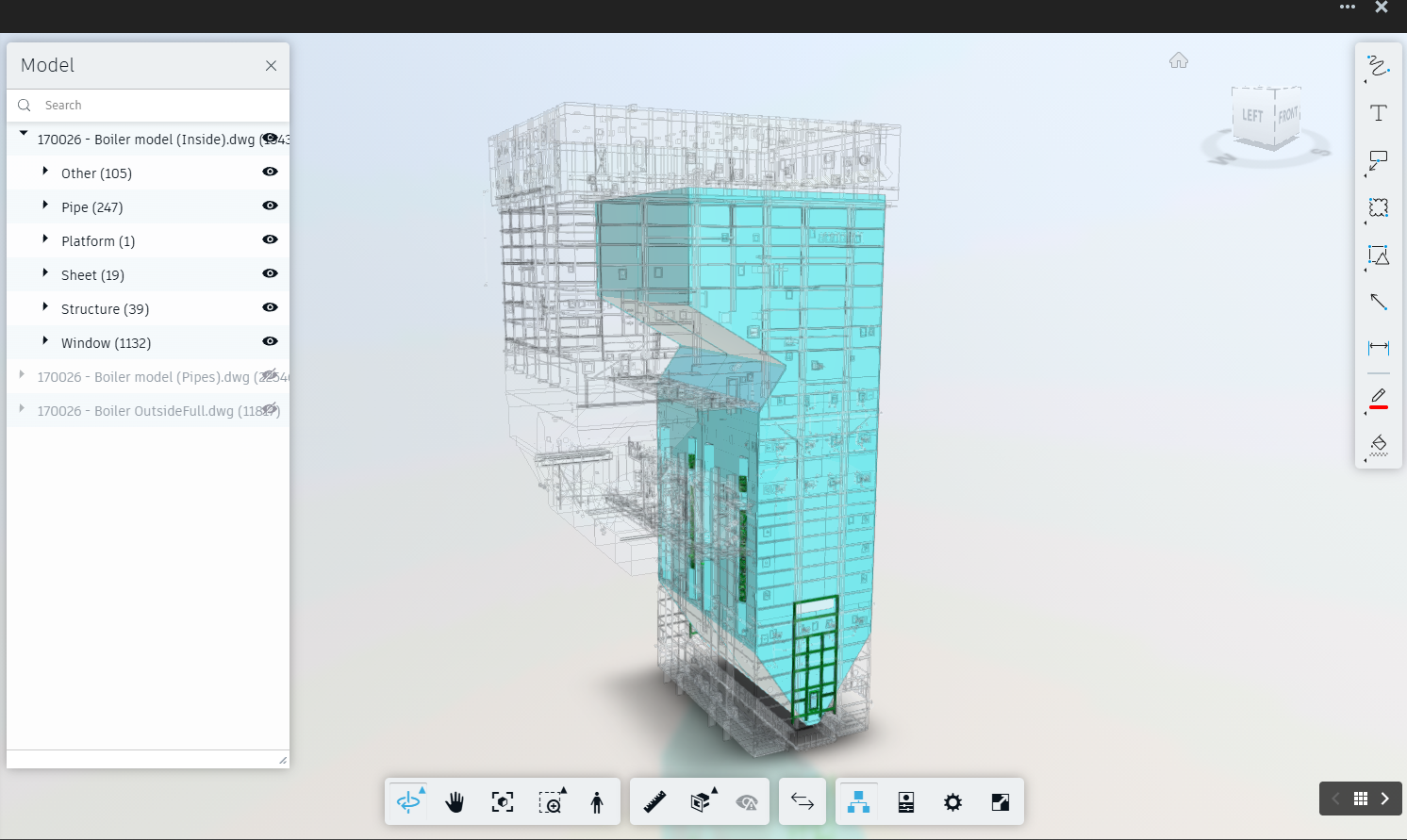
Task: Select the Text markup tool
Action: coord(1378,112)
